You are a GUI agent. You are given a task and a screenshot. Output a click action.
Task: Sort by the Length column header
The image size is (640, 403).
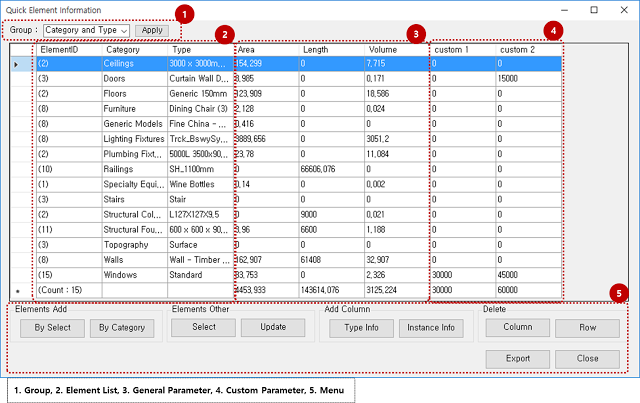(x=331, y=50)
